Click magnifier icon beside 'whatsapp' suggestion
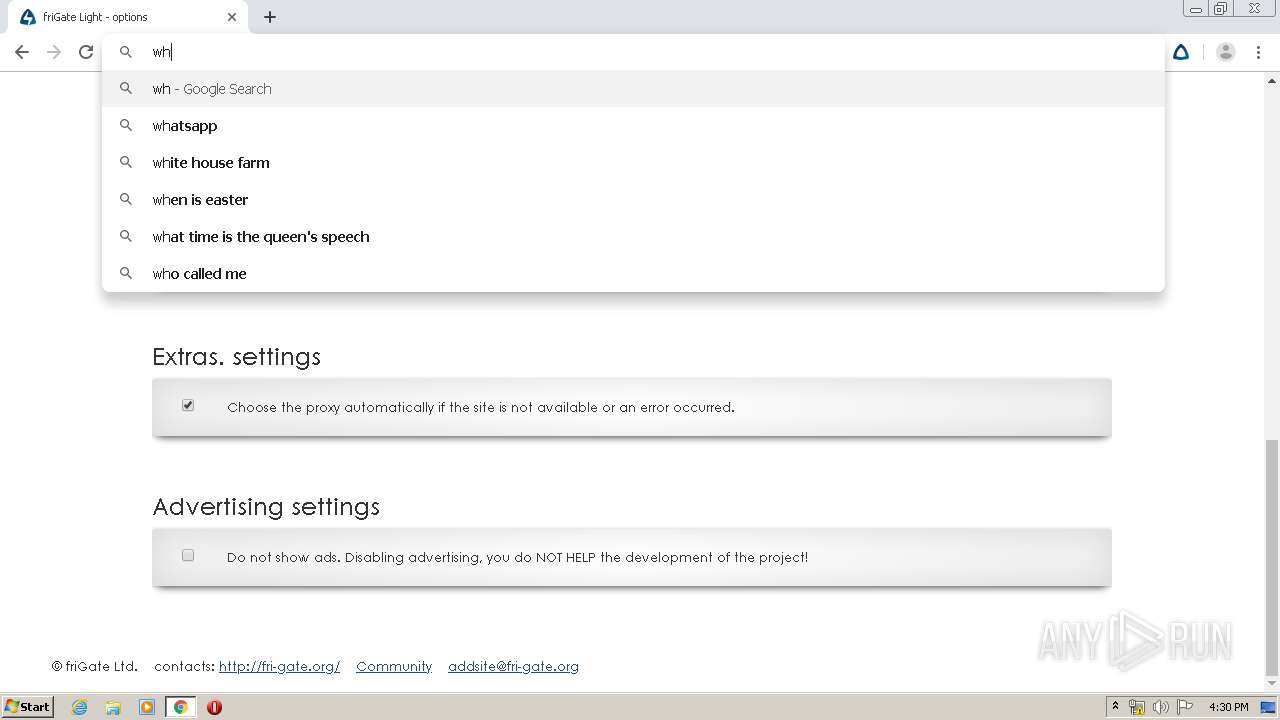1280x720 pixels. coord(126,126)
